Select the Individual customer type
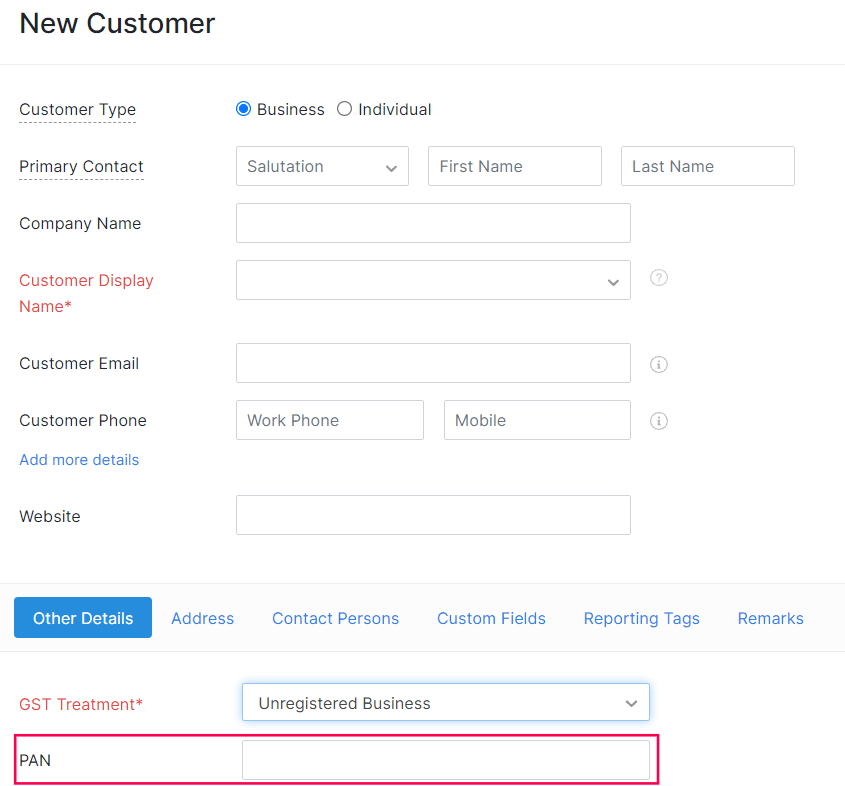The image size is (845, 786). pos(345,109)
